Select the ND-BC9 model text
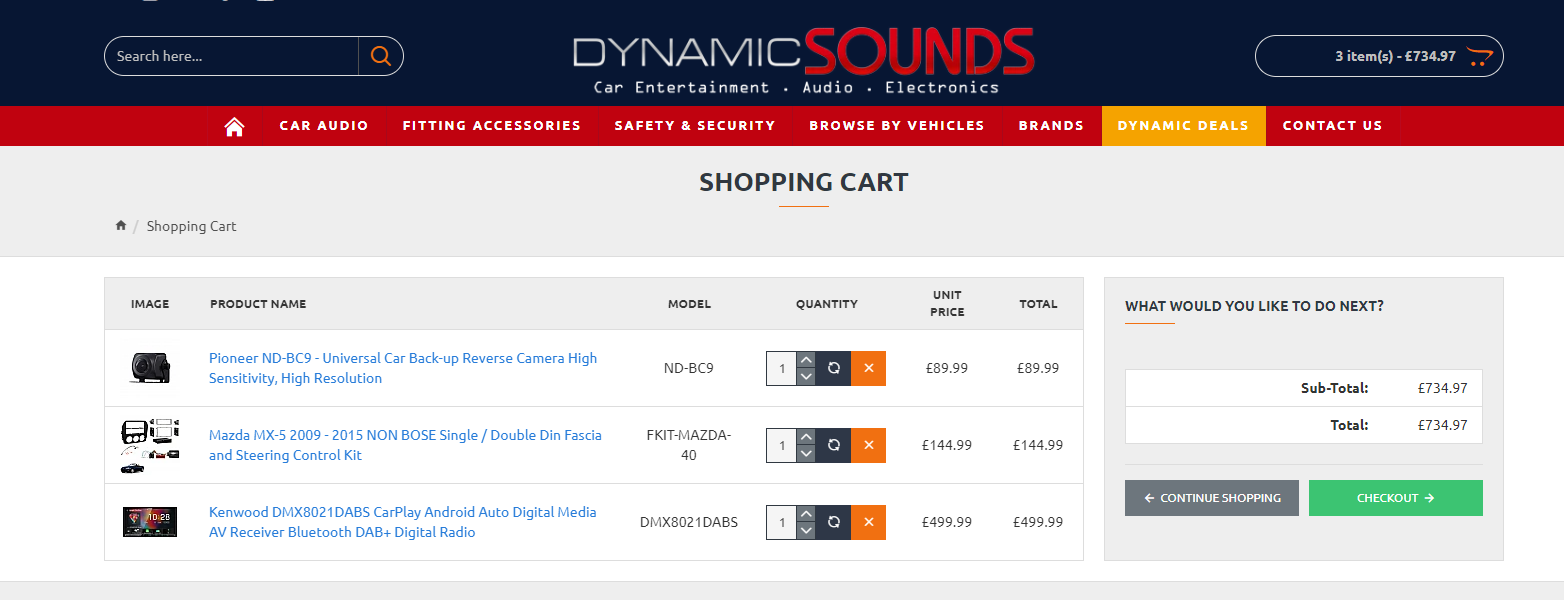Viewport: 1564px width, 600px height. coord(689,368)
